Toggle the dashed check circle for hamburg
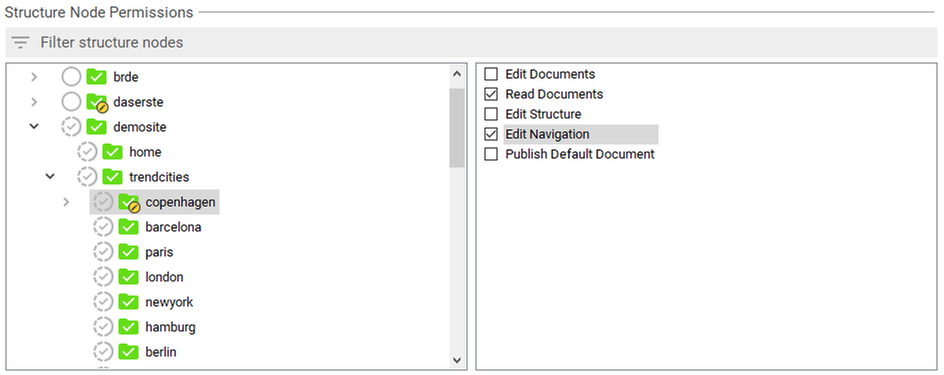The image size is (944, 375). pos(104,327)
